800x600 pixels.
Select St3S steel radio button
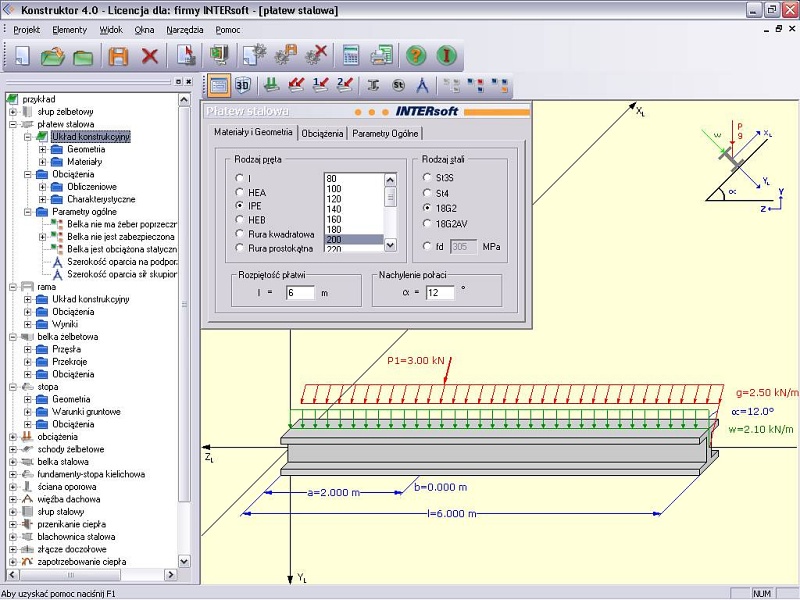click(x=427, y=177)
